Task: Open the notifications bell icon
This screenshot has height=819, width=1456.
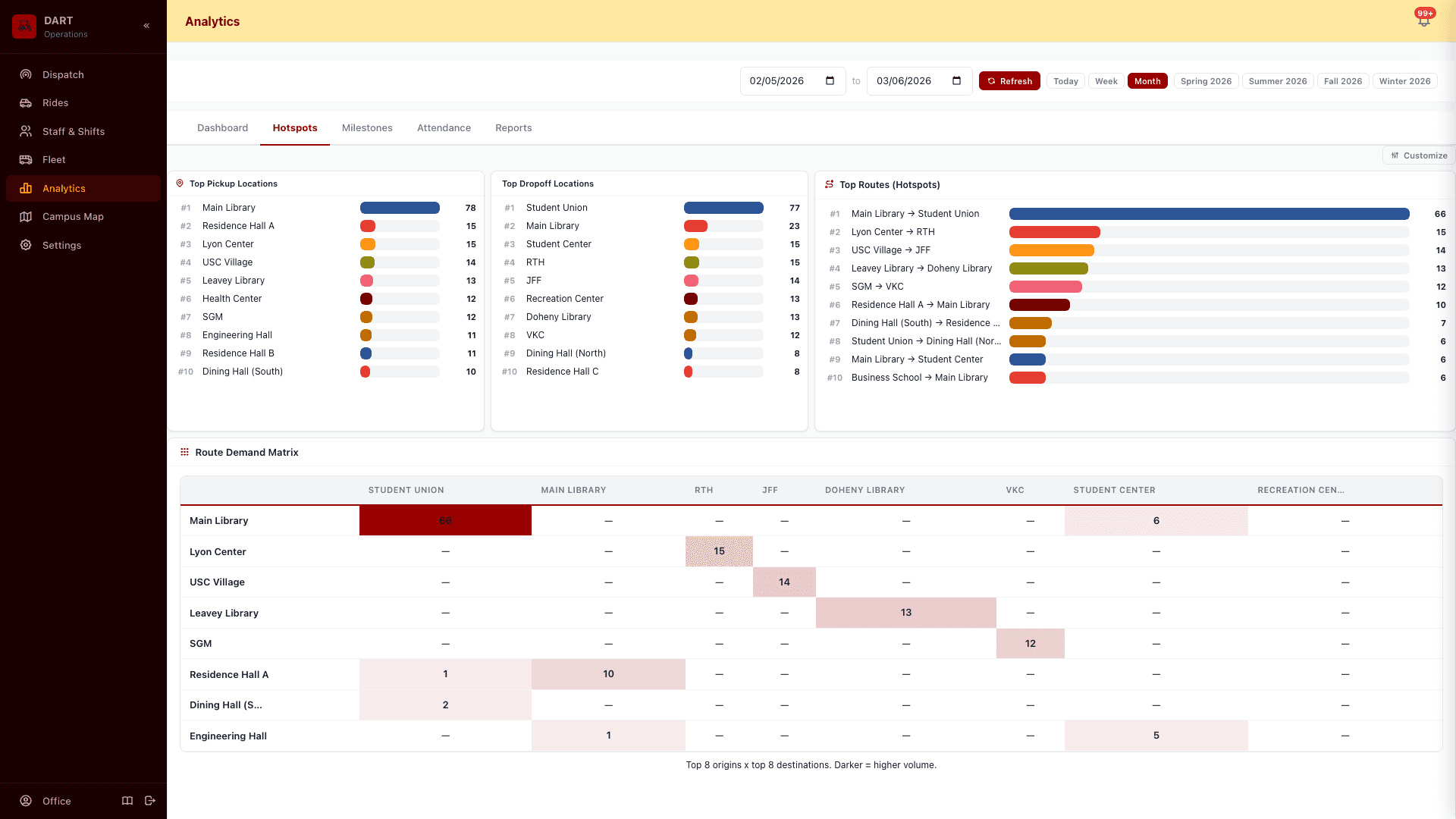Action: [x=1423, y=20]
